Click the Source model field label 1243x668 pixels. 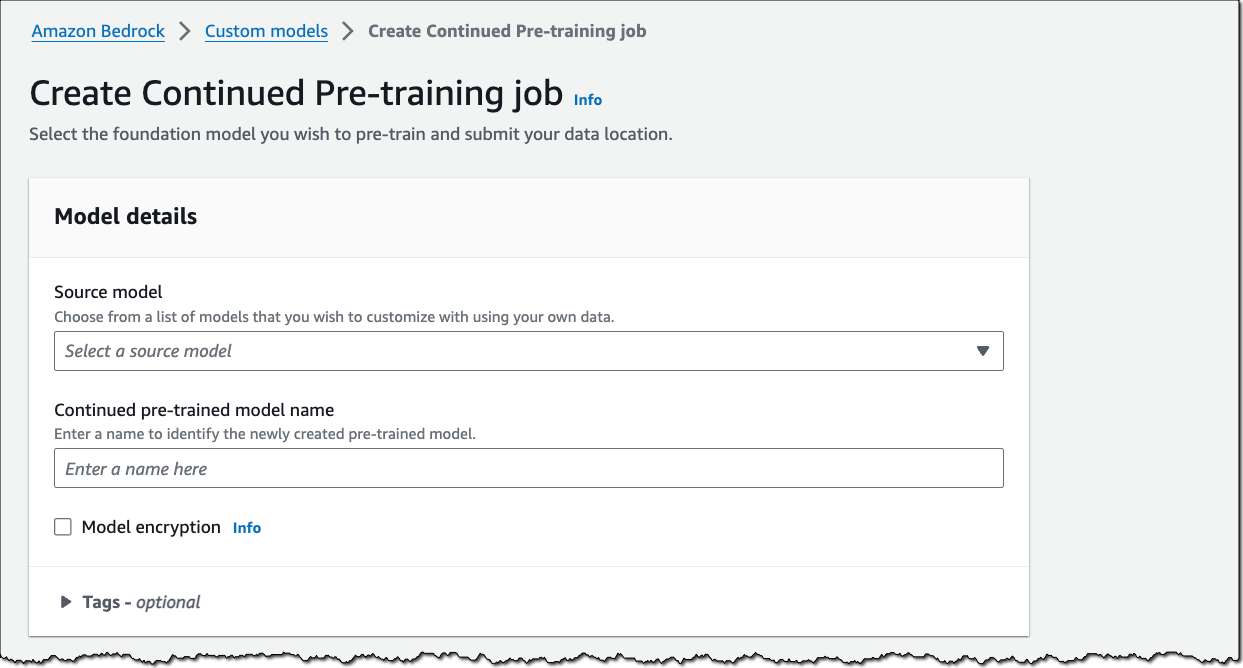108,292
